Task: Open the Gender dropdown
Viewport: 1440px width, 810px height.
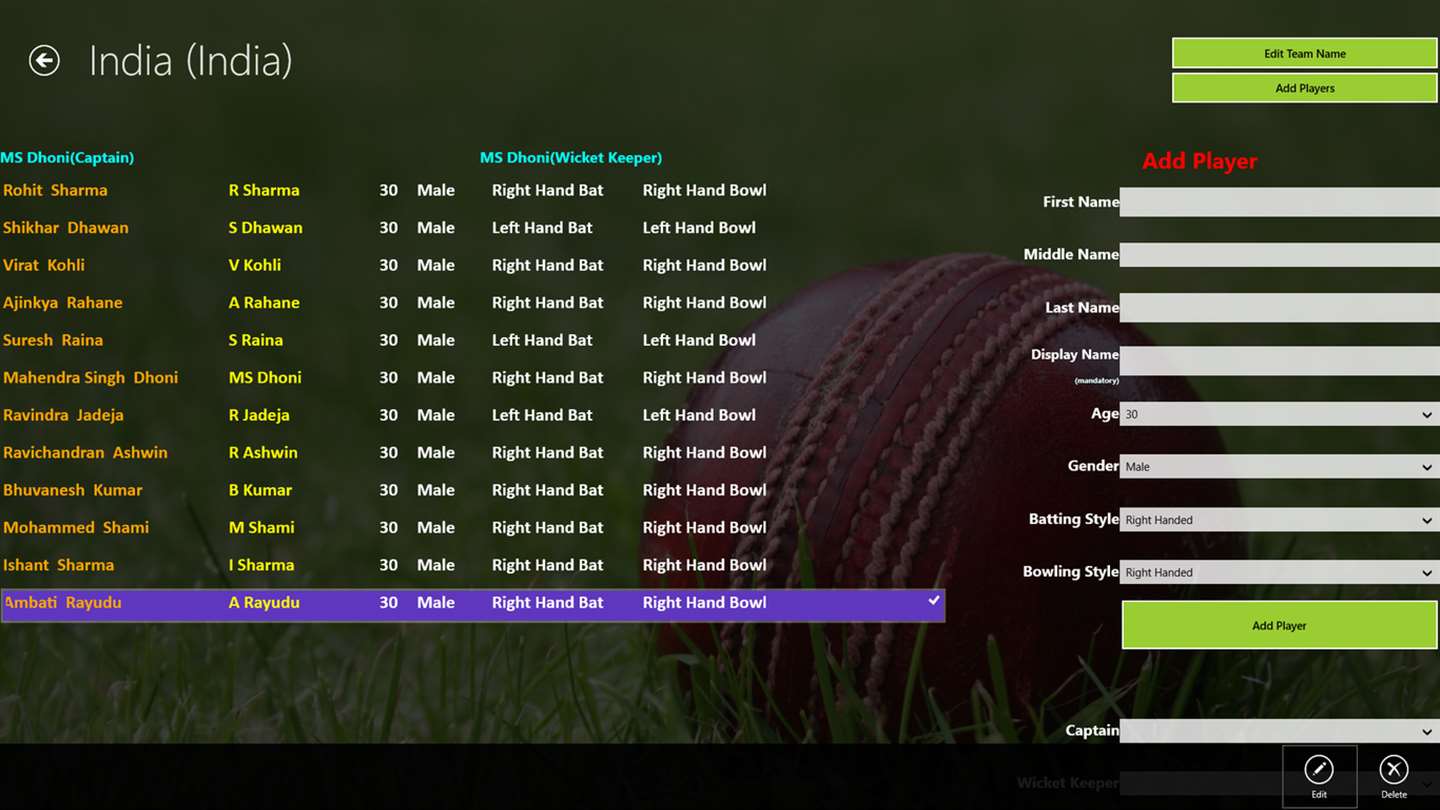Action: click(1280, 467)
